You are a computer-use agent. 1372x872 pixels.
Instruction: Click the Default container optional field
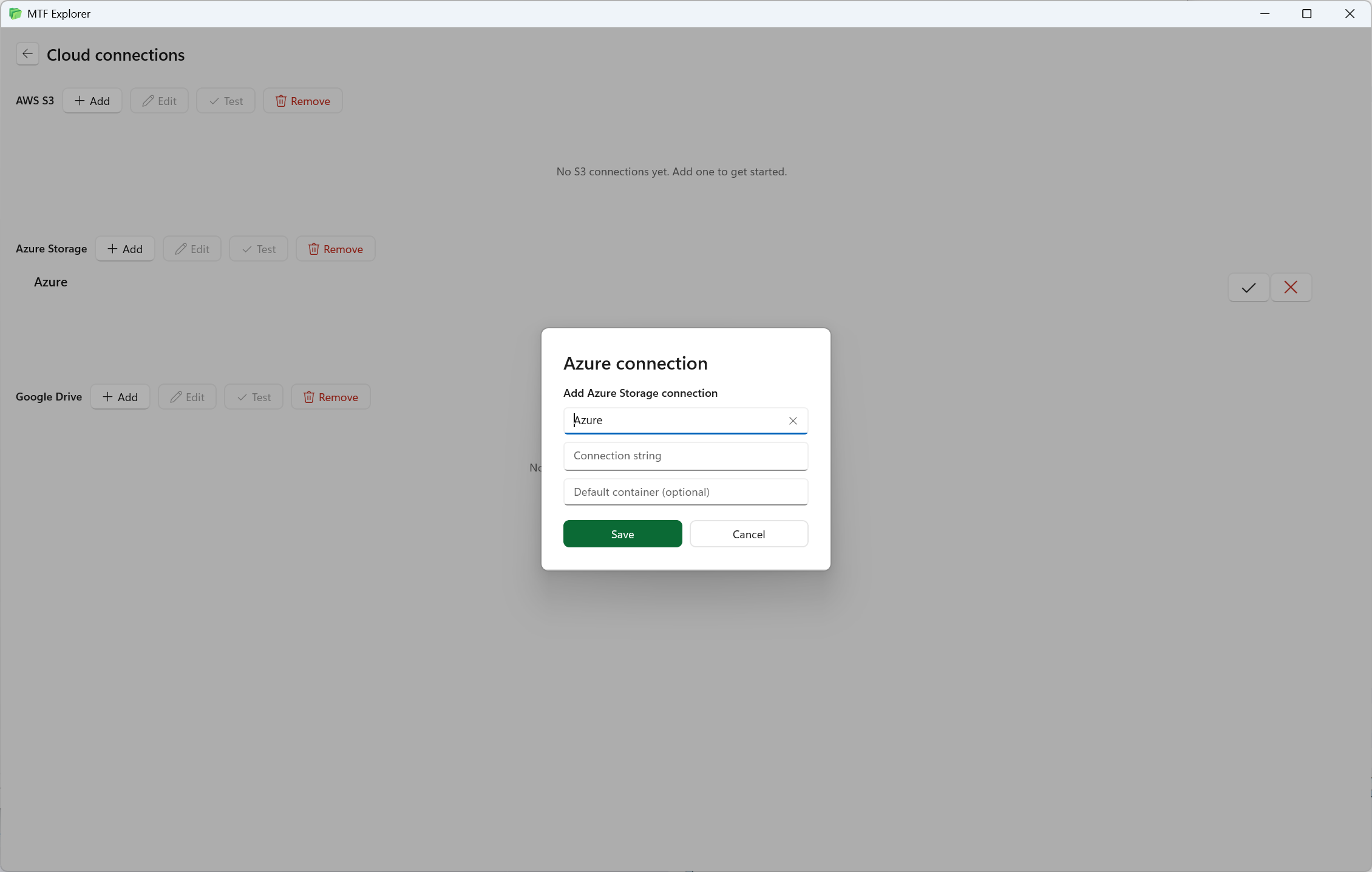(685, 492)
